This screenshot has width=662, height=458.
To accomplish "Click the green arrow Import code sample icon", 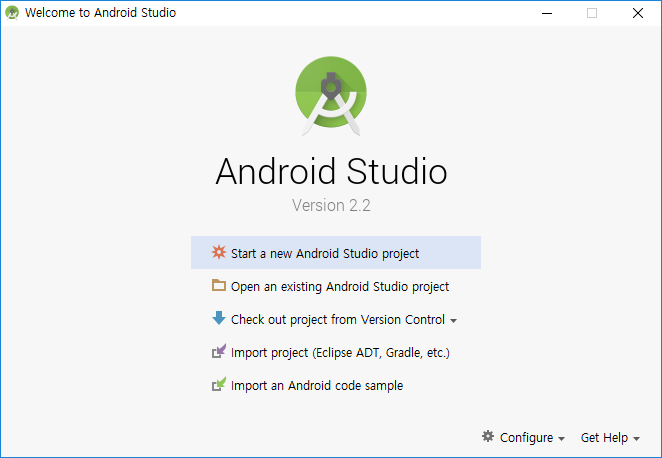I will point(219,384).
